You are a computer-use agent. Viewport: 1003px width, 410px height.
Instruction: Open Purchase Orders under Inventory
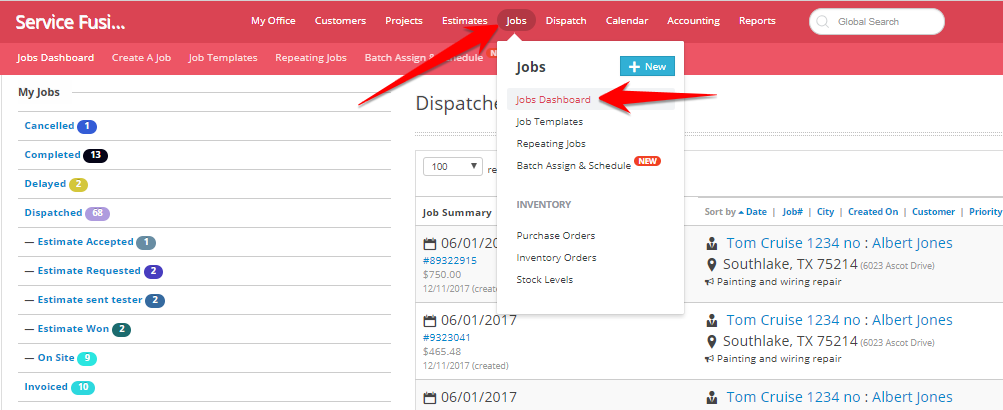pos(556,236)
